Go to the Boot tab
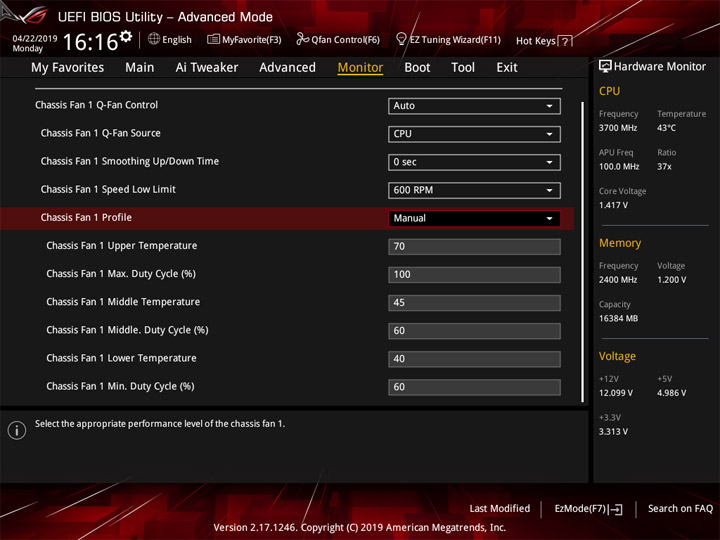 417,68
